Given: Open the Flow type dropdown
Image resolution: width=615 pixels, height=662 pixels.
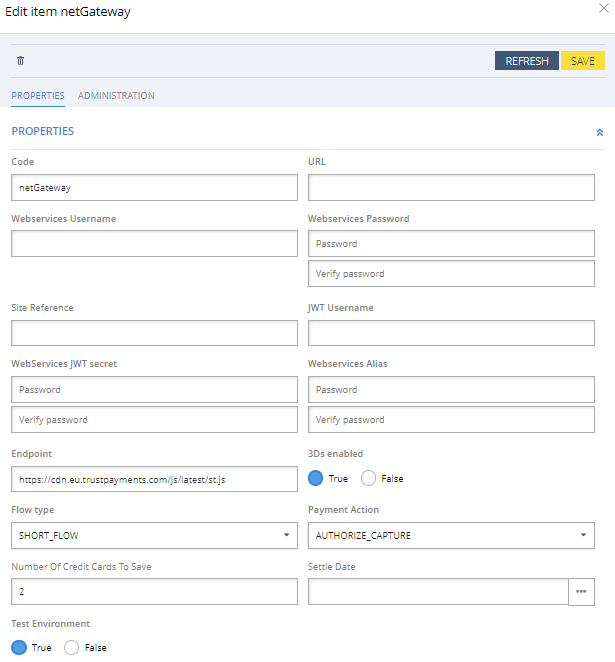Looking at the screenshot, I should click(x=154, y=536).
